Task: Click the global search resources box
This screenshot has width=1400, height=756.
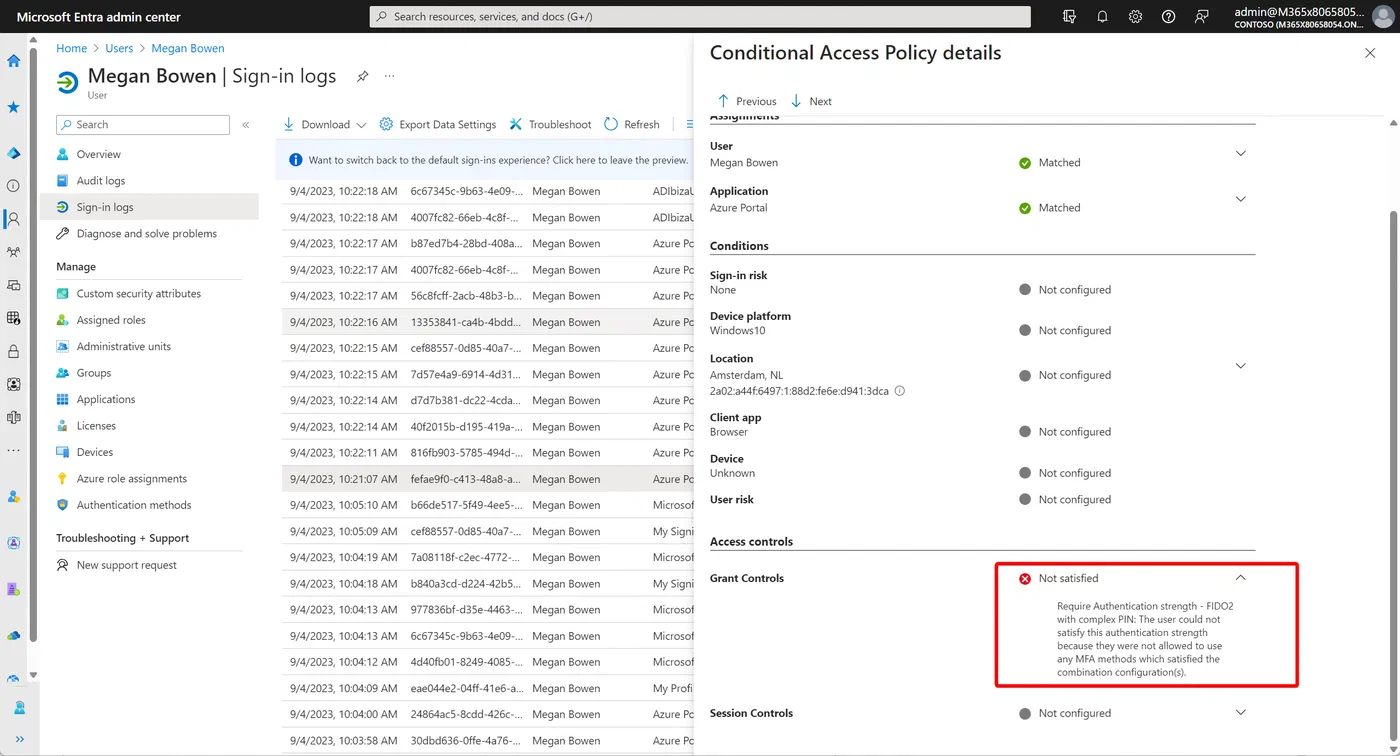Action: coord(700,17)
